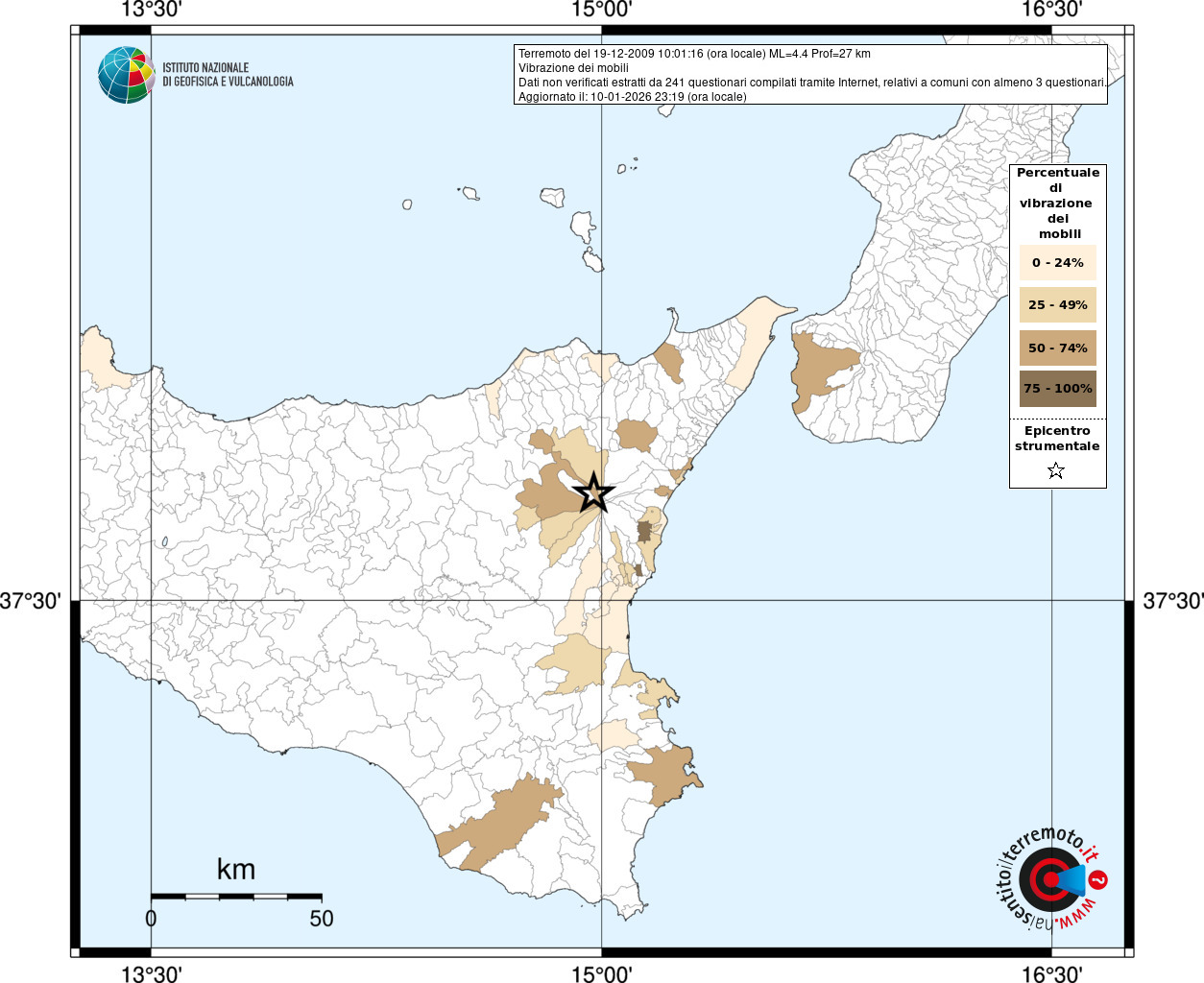Click the INGV globe logo
This screenshot has width=1204, height=983.
pos(126,75)
